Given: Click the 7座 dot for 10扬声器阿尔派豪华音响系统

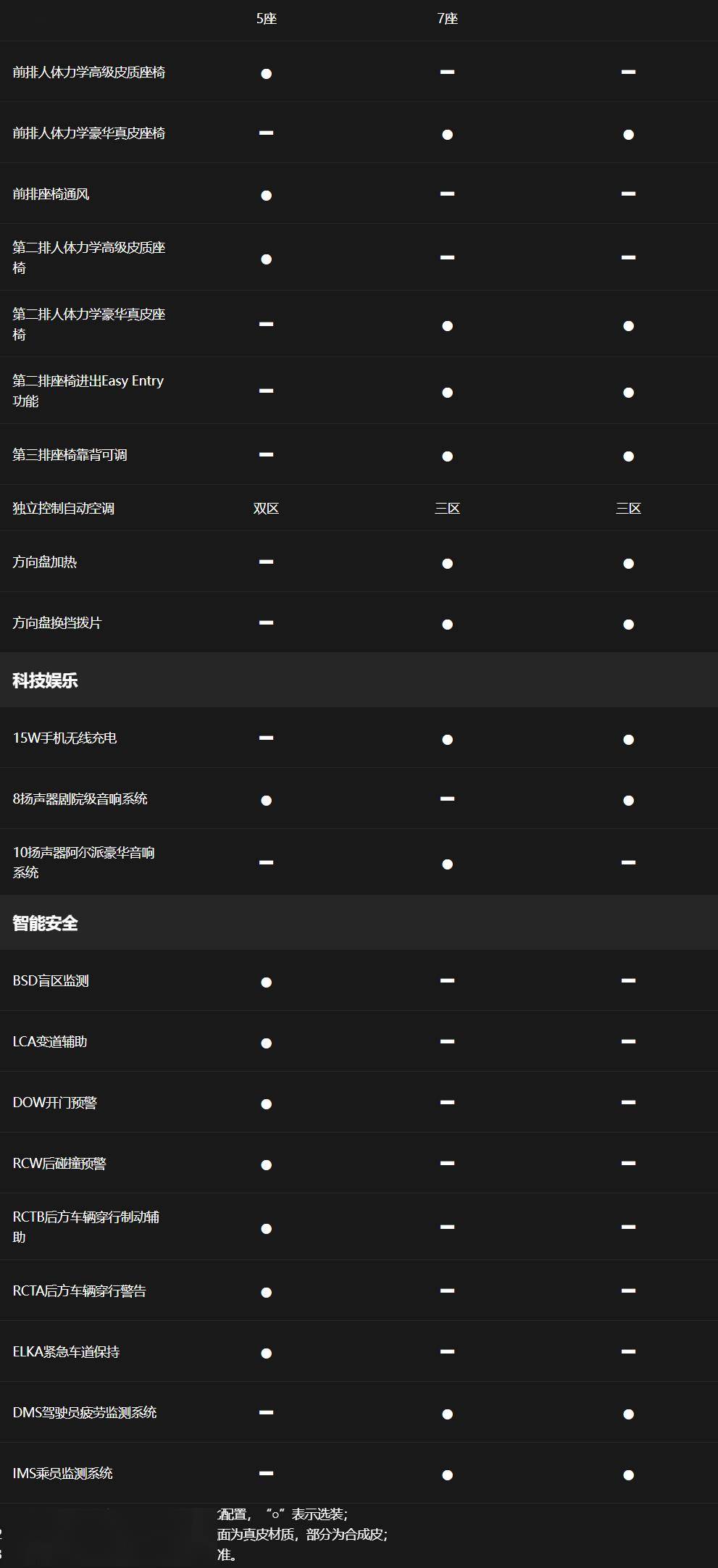Looking at the screenshot, I should 447,864.
